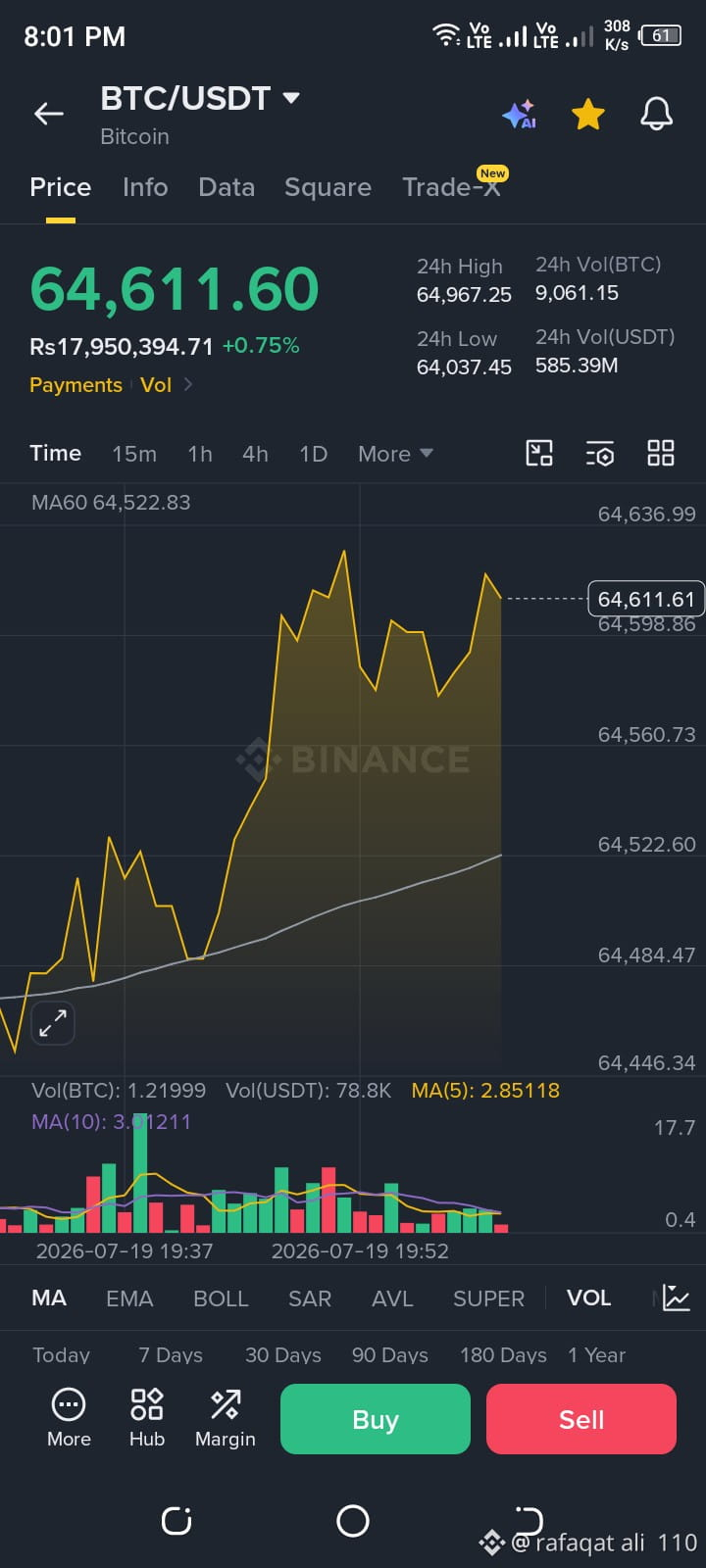The width and height of the screenshot is (706, 1568).
Task: Tap the green Buy button
Action: 376,1419
